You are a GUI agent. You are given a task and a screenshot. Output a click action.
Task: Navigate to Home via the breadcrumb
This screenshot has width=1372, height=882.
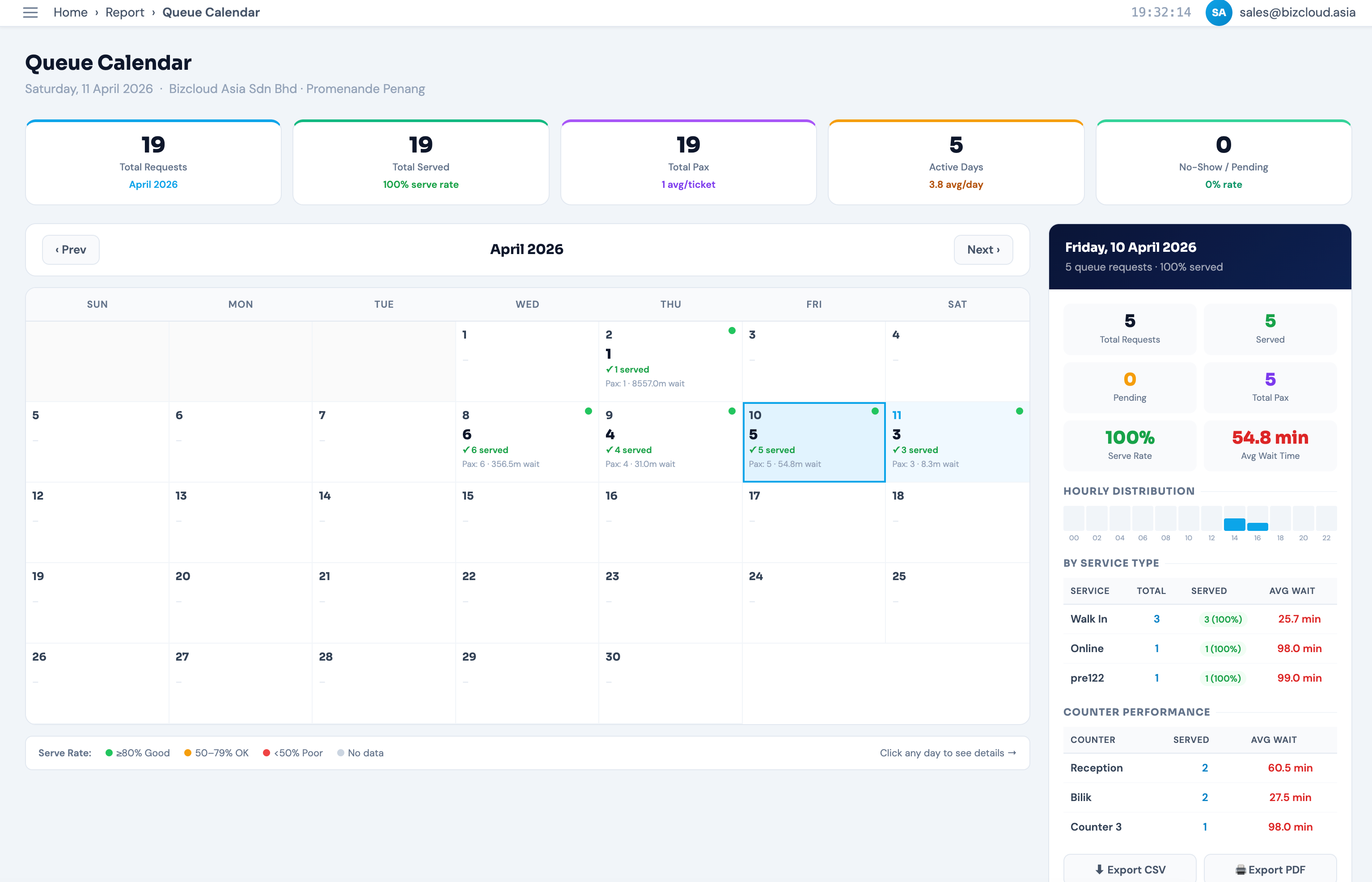click(70, 12)
